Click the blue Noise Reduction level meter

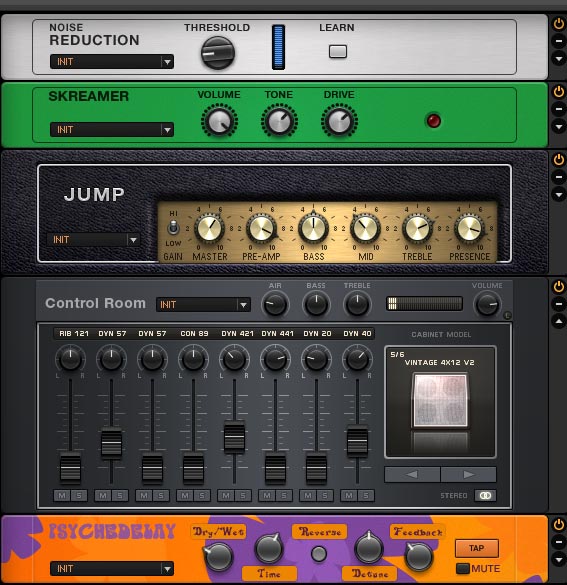point(278,47)
